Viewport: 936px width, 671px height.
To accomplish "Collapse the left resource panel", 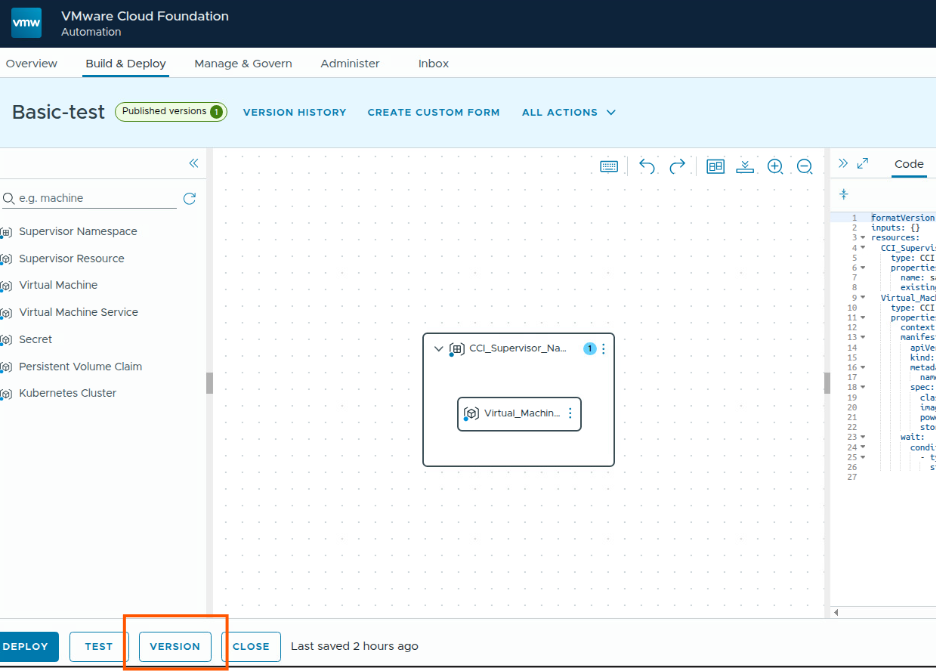I will click(193, 164).
